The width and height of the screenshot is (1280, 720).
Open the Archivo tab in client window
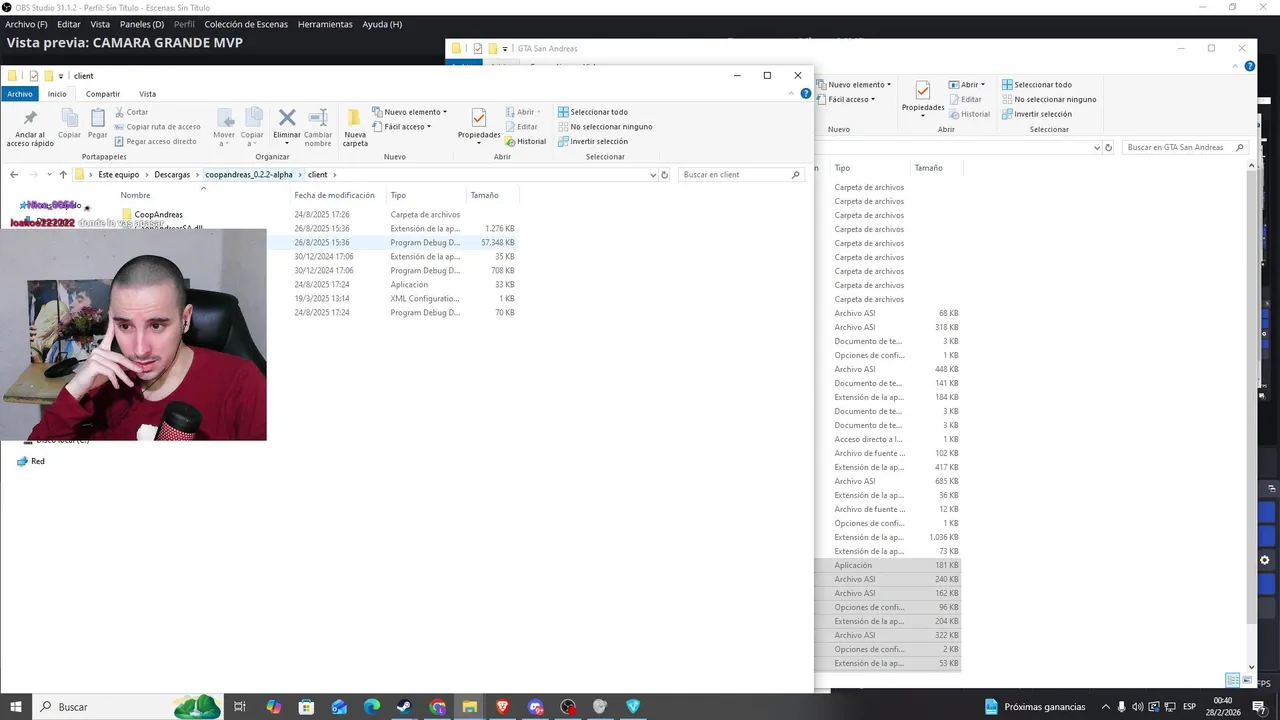click(20, 94)
